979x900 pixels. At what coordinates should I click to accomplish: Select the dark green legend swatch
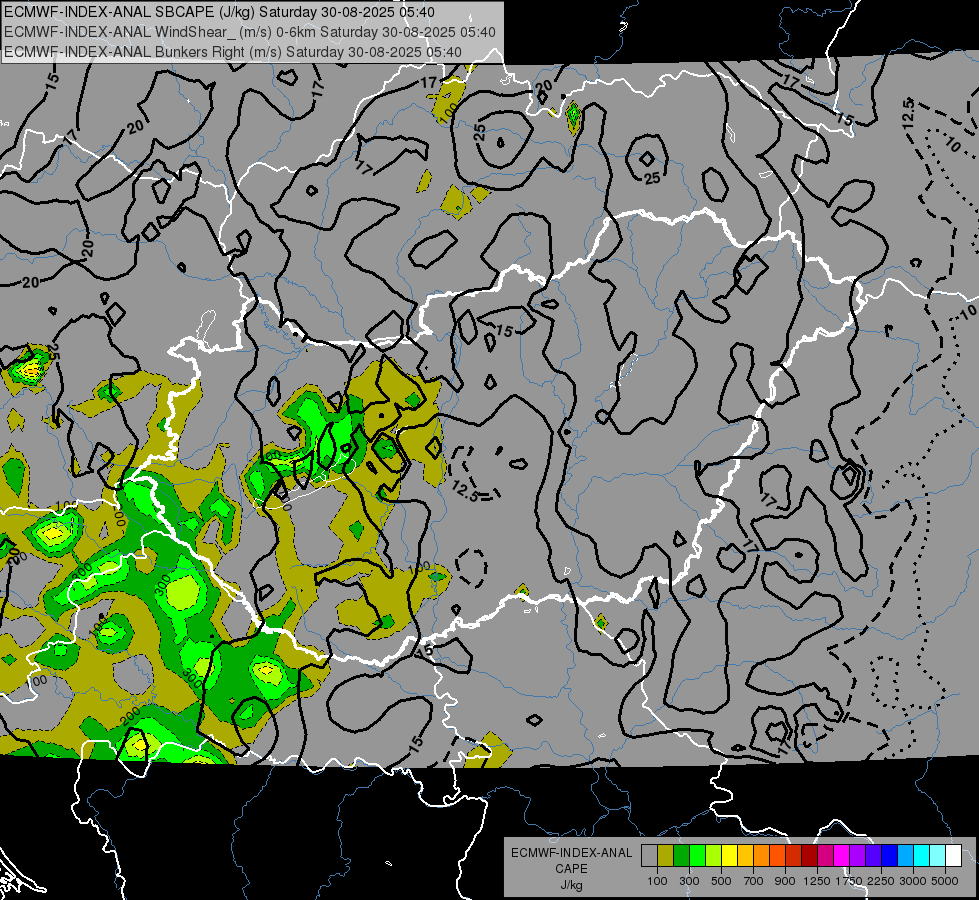point(681,856)
